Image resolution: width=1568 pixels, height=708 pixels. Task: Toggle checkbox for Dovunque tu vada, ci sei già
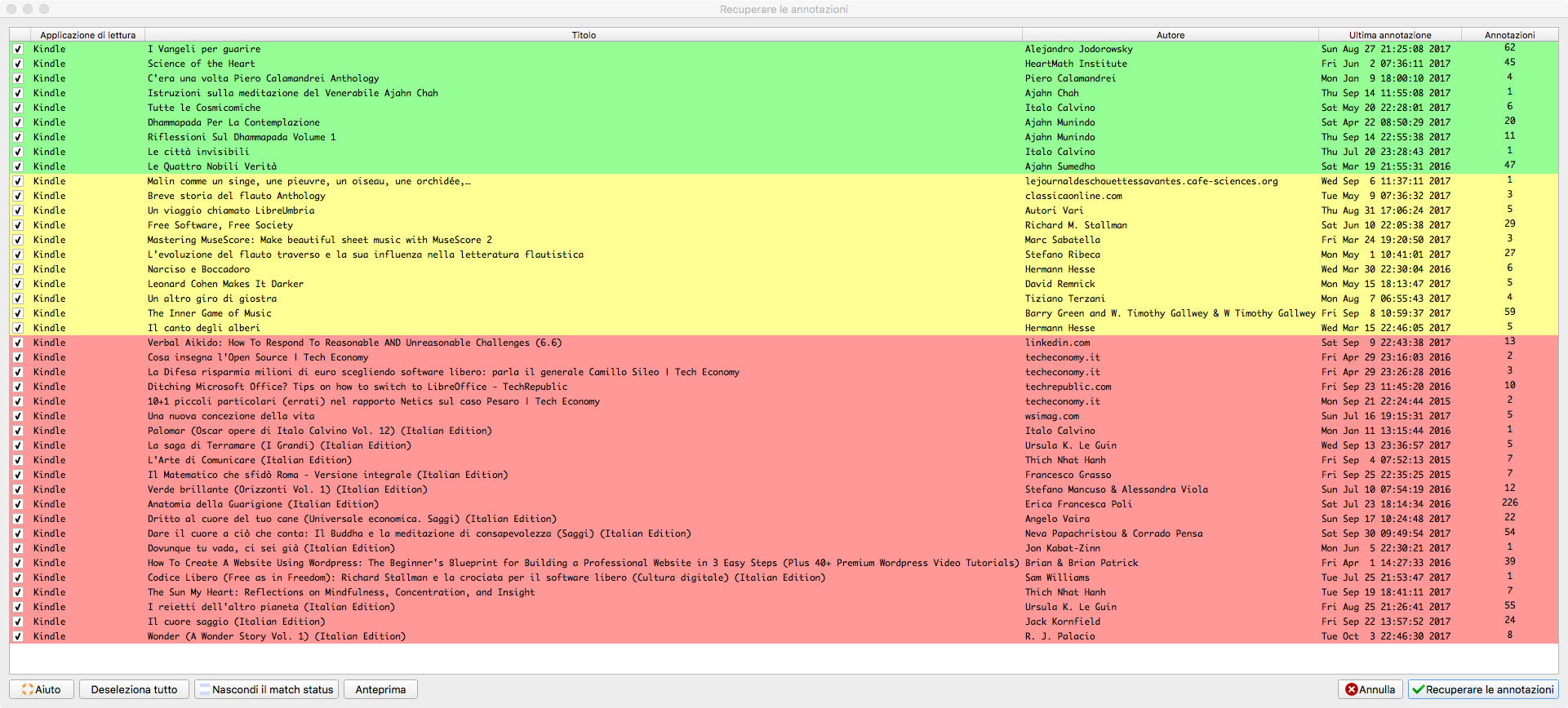tap(18, 548)
